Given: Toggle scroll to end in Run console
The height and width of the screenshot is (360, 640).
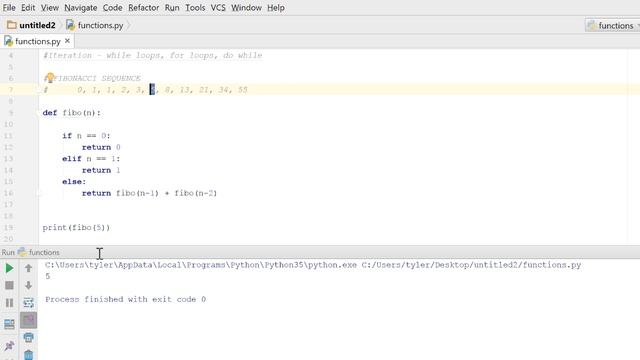Looking at the screenshot, I should click(28, 320).
